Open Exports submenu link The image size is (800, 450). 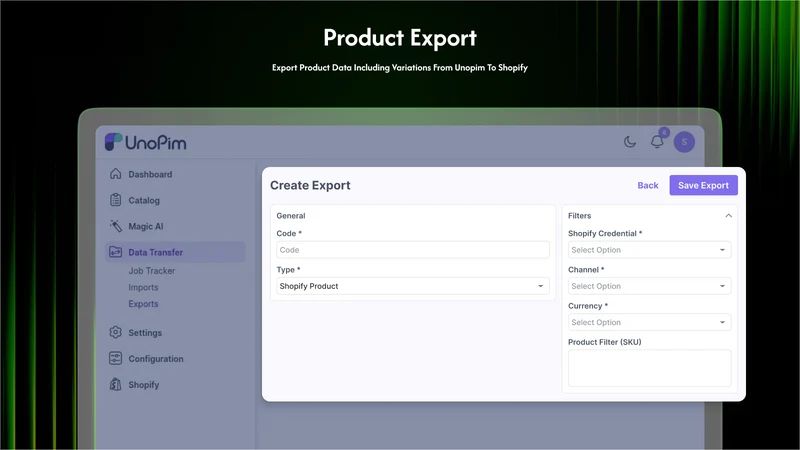[143, 304]
